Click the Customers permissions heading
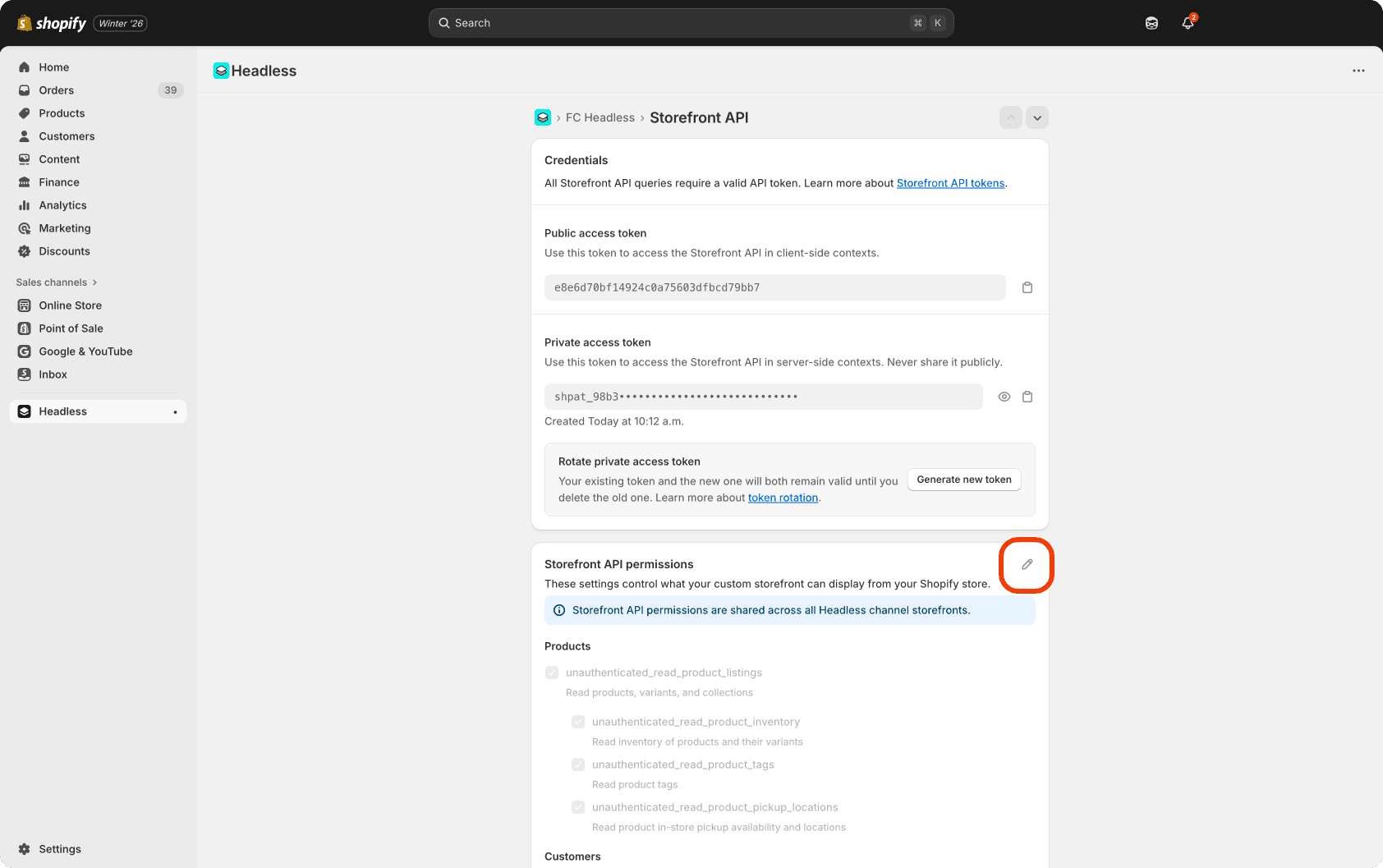This screenshot has height=868, width=1383. 572,857
